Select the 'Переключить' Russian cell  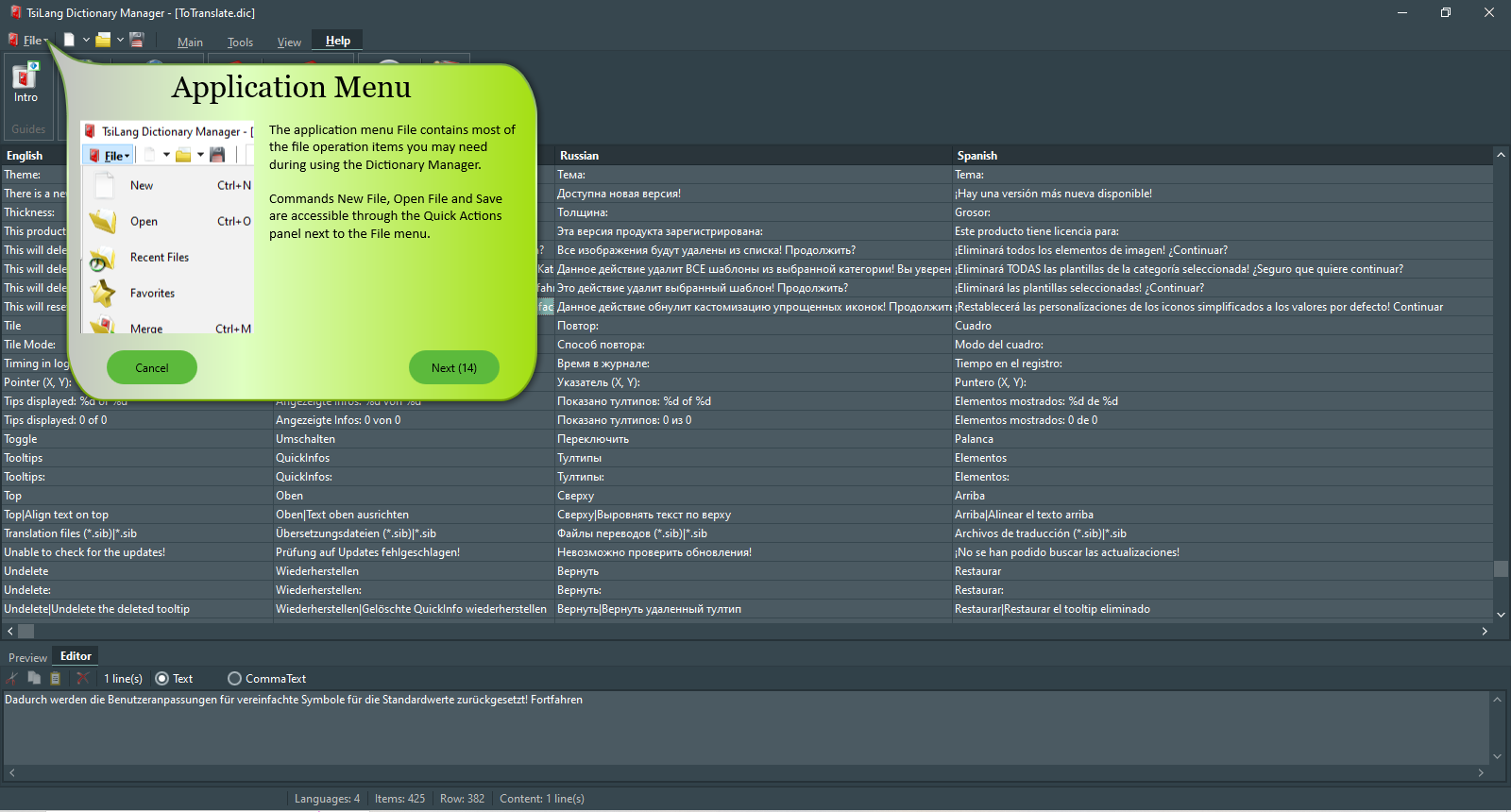tap(754, 439)
